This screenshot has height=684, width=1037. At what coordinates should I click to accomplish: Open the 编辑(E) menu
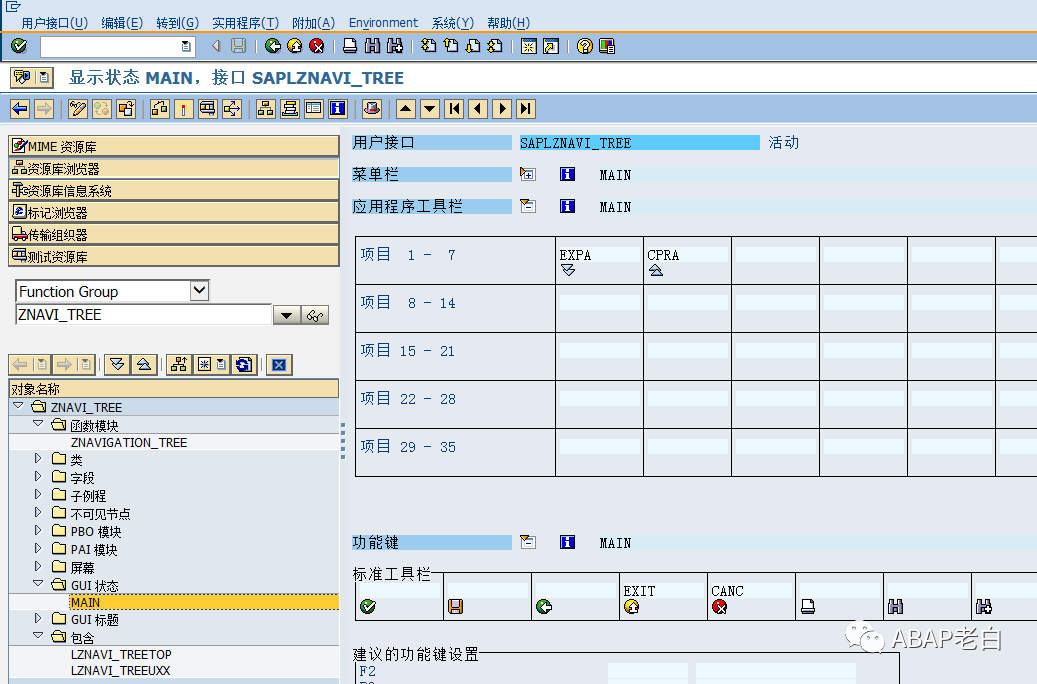click(x=122, y=23)
